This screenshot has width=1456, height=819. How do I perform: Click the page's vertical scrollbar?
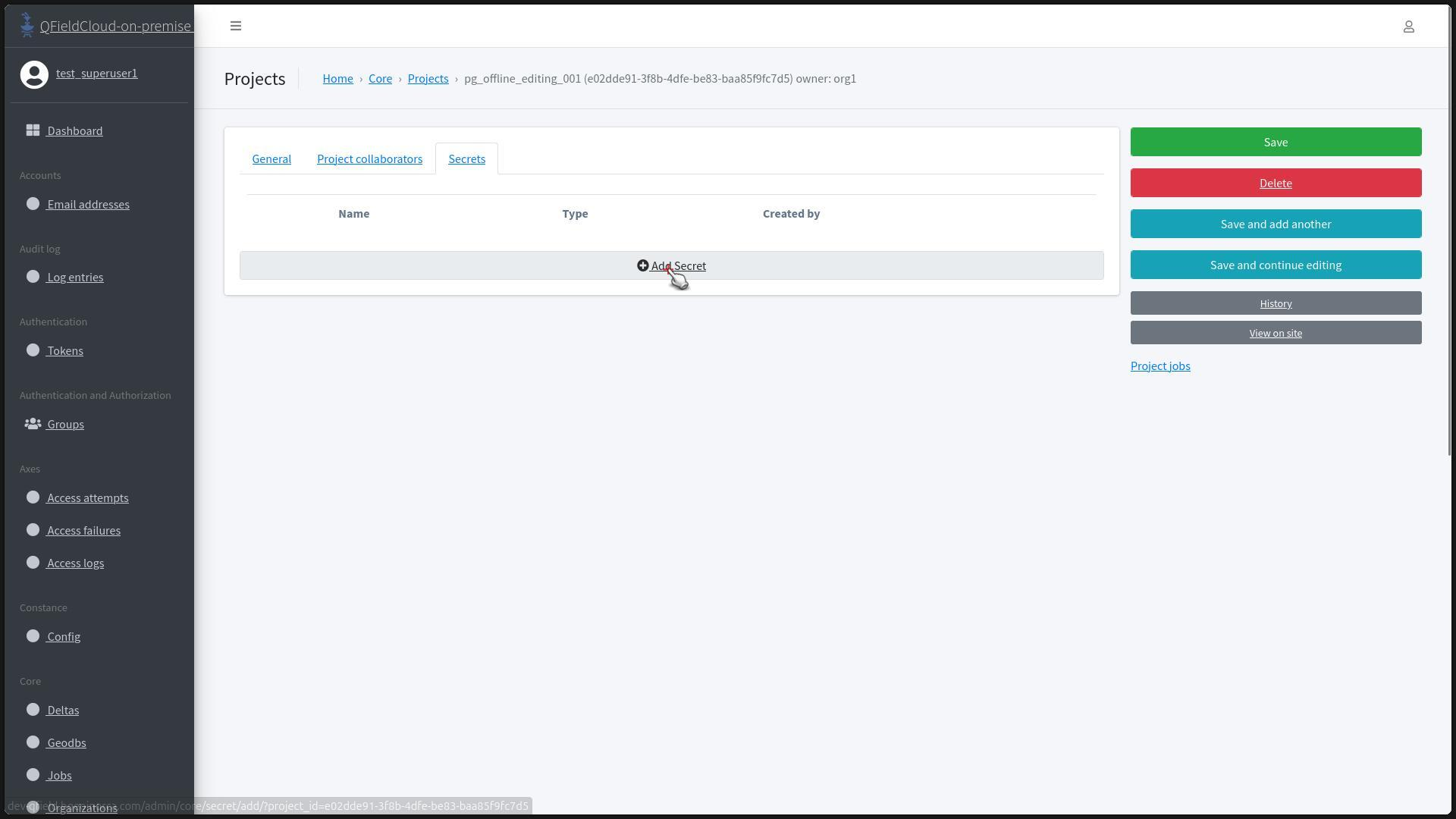coord(1451,227)
